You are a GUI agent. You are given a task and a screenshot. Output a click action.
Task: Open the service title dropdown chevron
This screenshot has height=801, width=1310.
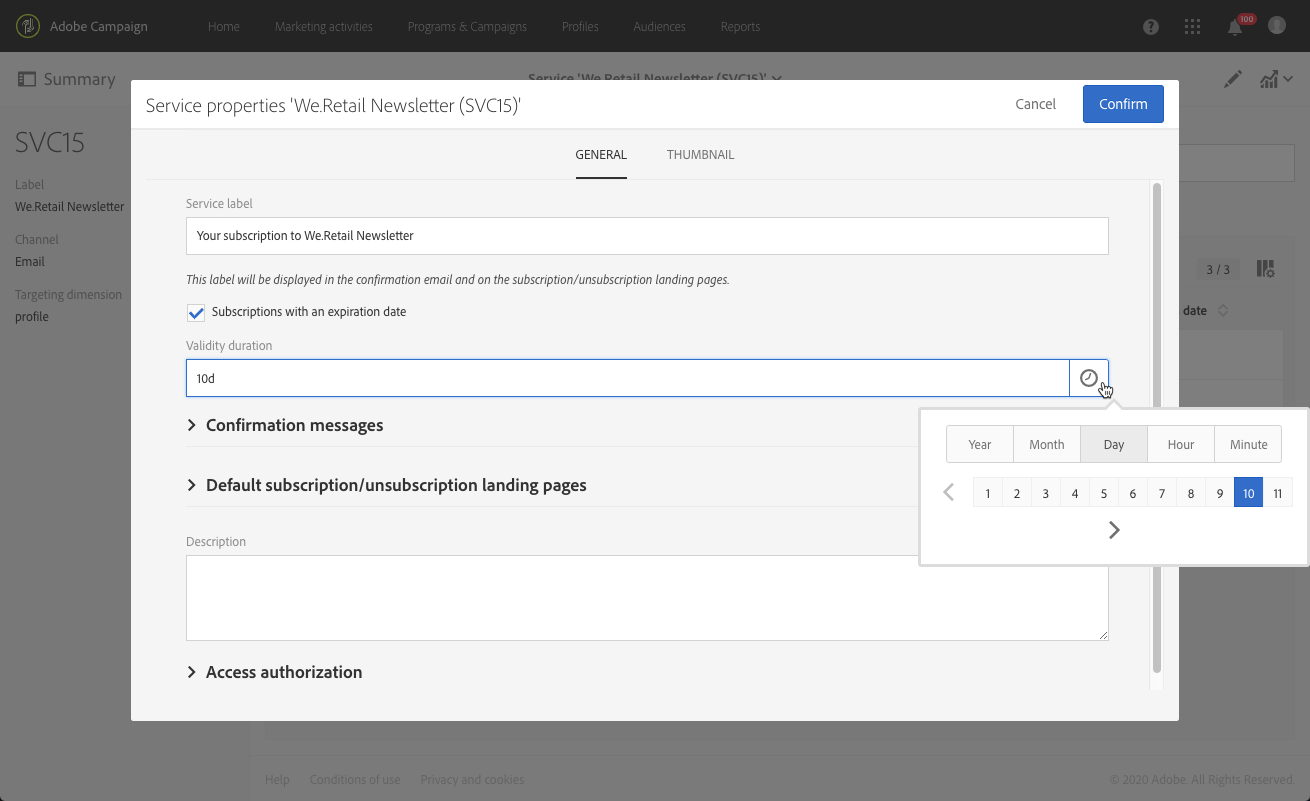pos(777,78)
